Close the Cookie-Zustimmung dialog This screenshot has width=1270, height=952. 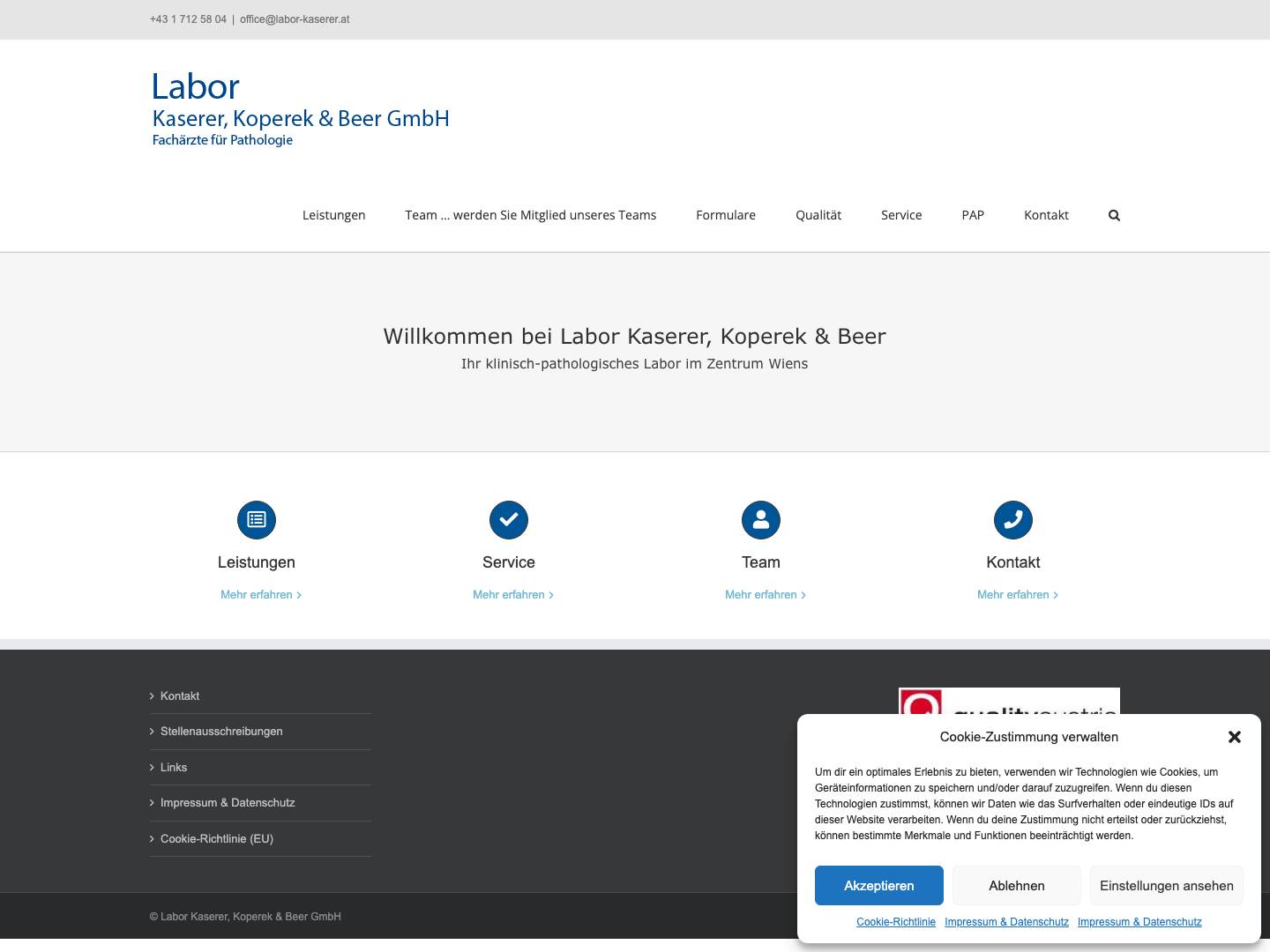[x=1235, y=737]
